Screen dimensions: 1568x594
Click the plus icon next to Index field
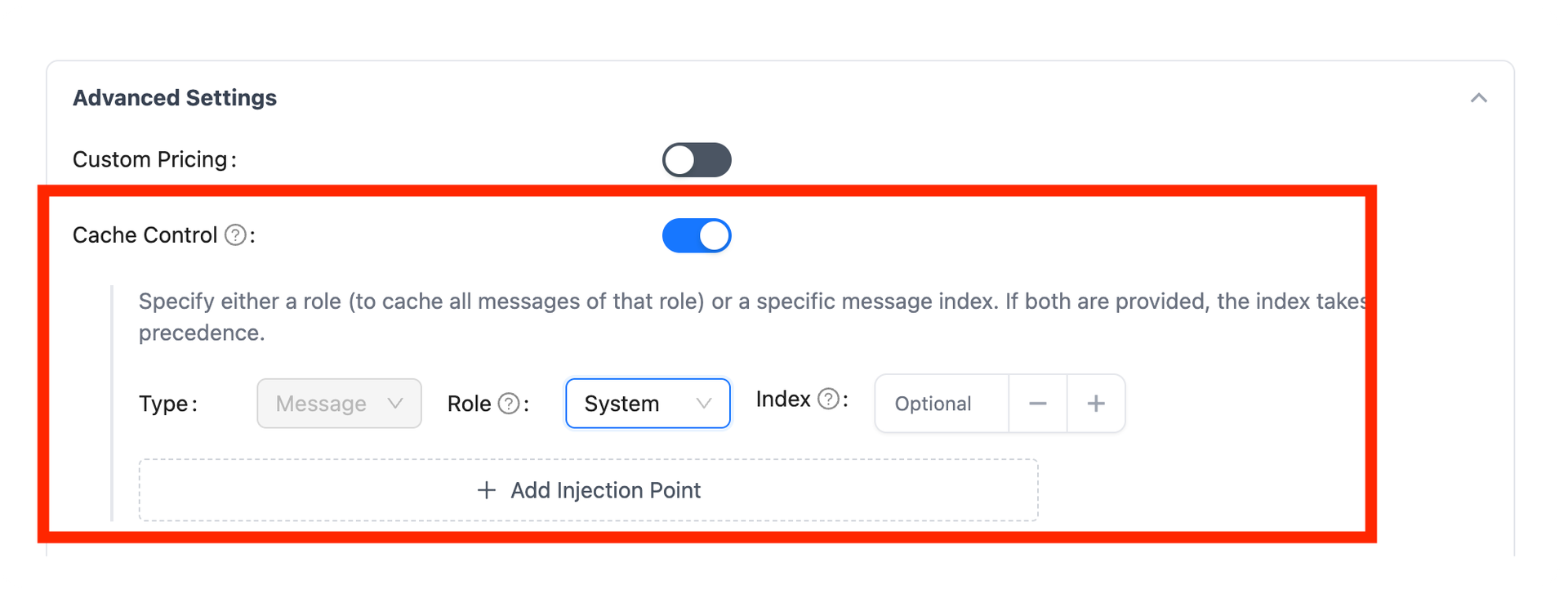click(x=1096, y=403)
